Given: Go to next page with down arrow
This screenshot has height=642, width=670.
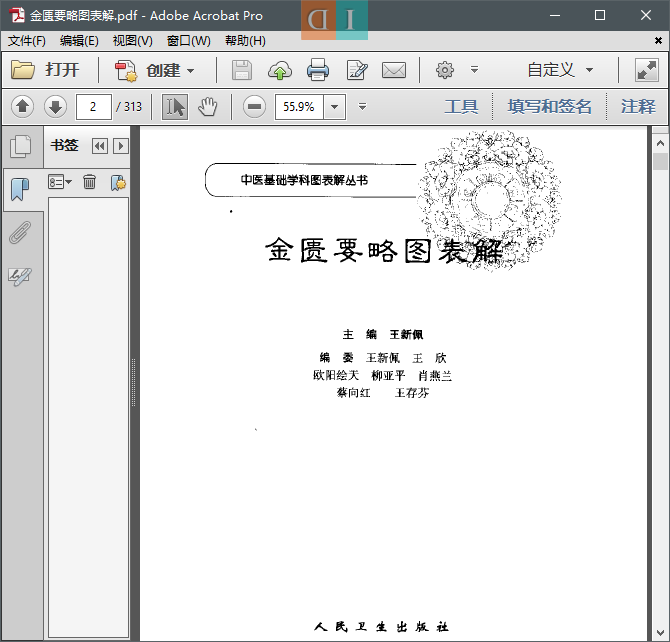Looking at the screenshot, I should click(56, 106).
